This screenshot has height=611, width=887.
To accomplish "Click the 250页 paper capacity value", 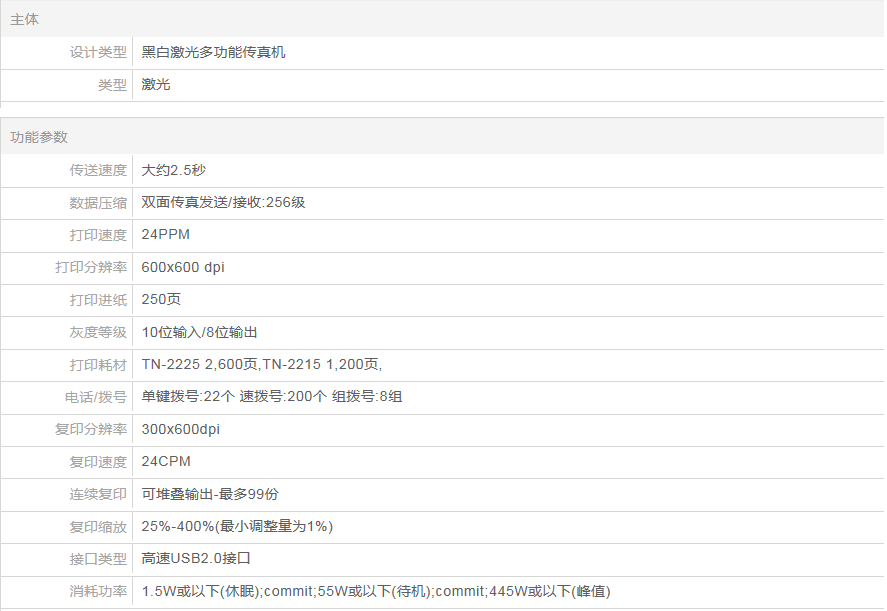I will [x=161, y=300].
